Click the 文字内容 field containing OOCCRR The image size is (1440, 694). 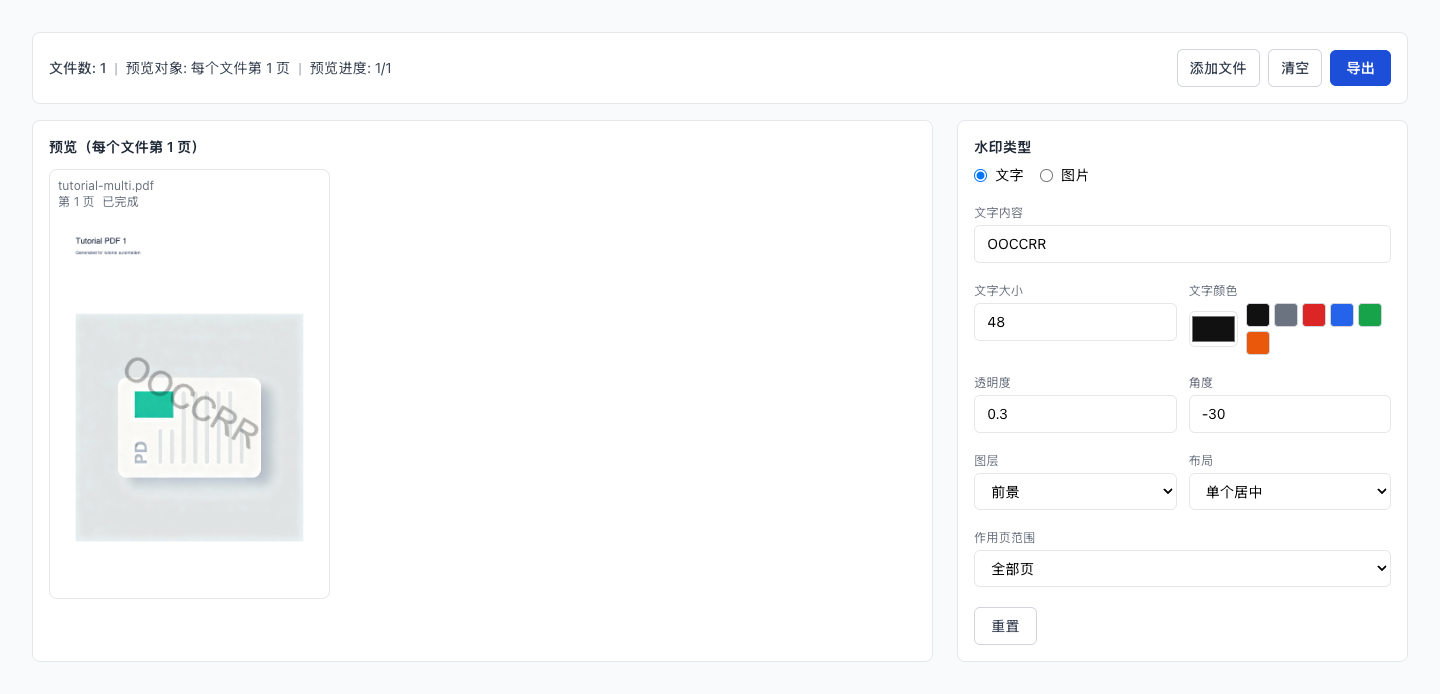[x=1182, y=244]
